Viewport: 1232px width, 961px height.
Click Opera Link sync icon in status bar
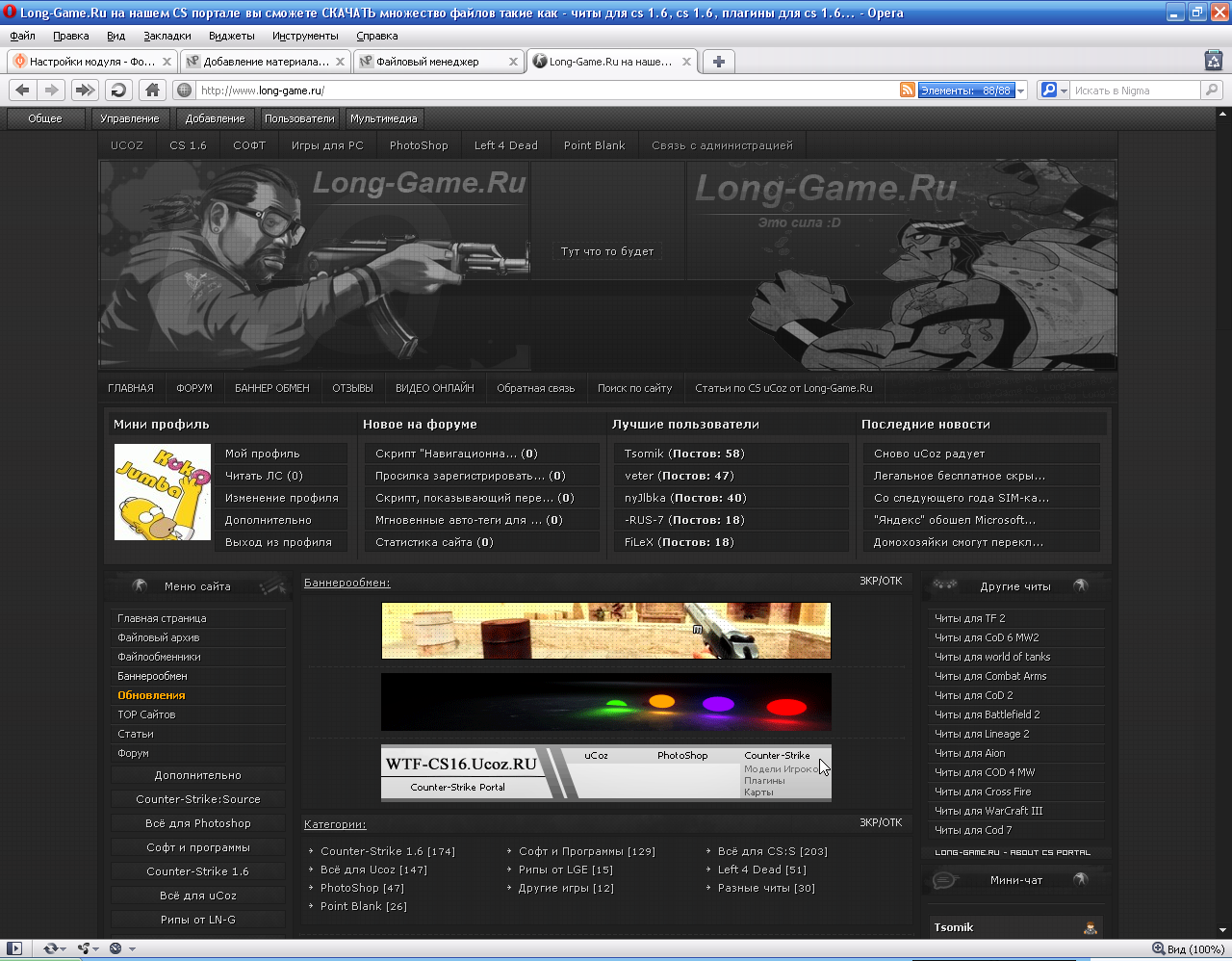[x=50, y=948]
